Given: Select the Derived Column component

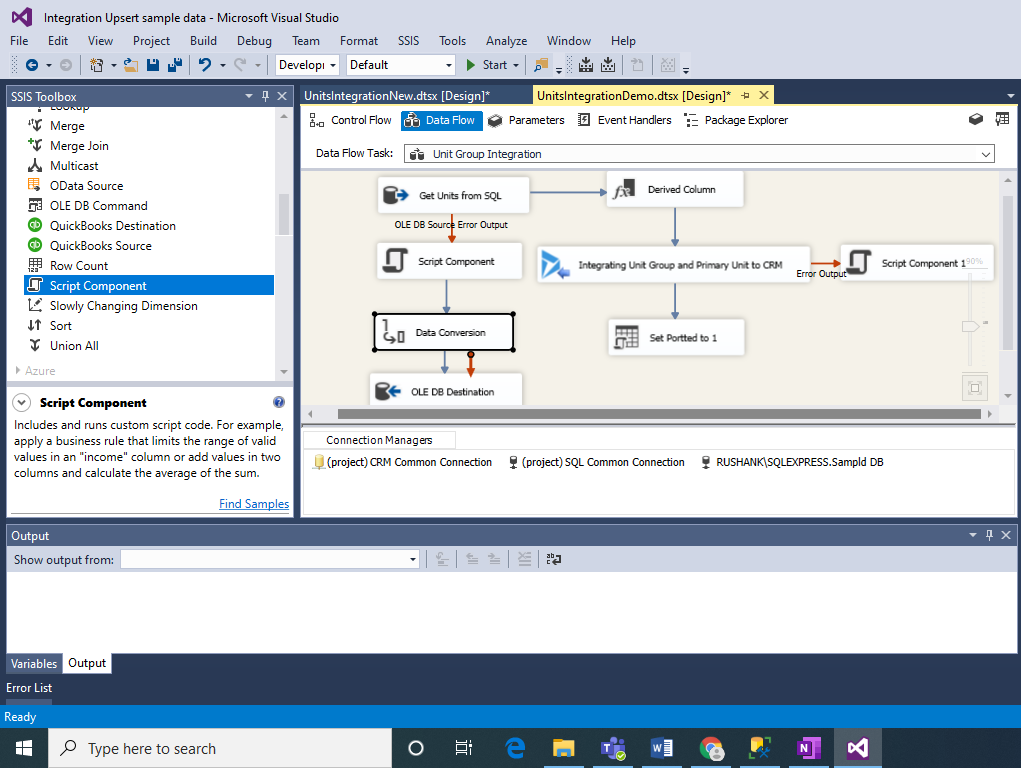Looking at the screenshot, I should tap(675, 190).
